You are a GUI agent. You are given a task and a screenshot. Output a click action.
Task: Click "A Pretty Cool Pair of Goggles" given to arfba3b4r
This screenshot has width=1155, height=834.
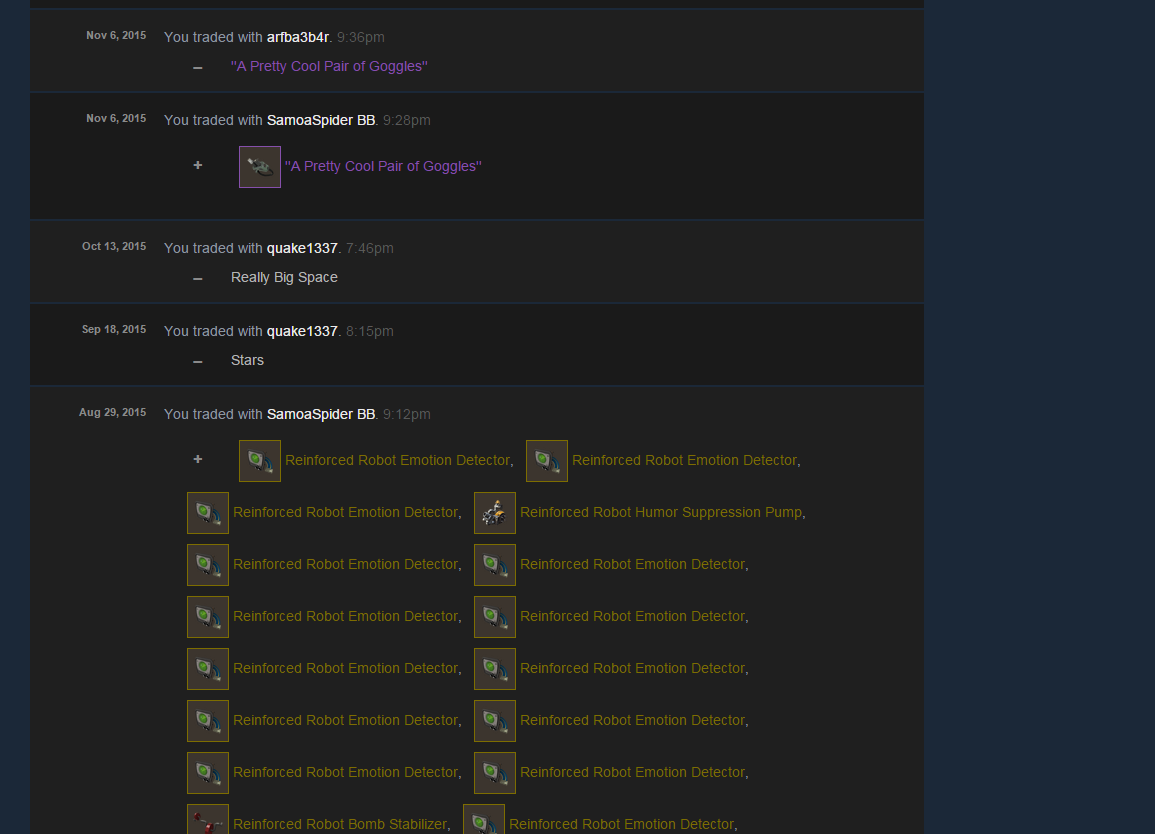(x=329, y=66)
